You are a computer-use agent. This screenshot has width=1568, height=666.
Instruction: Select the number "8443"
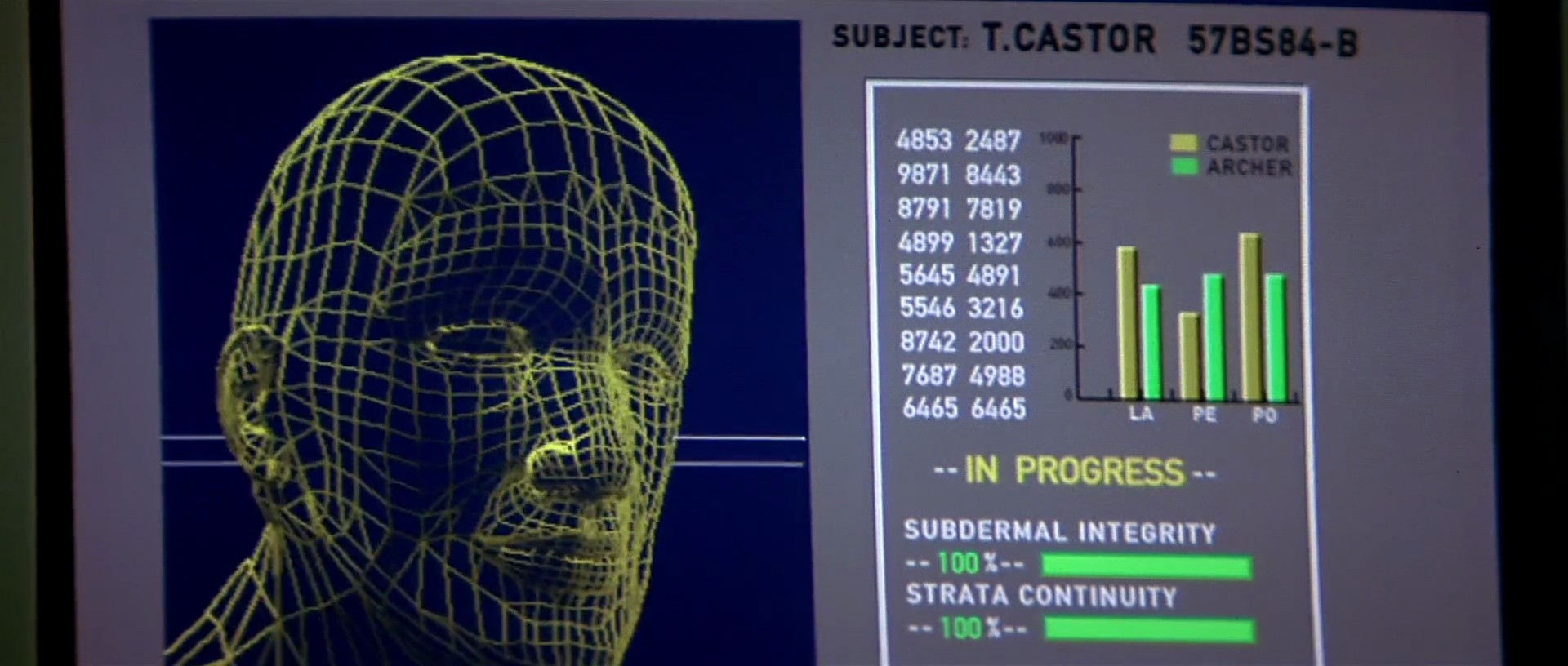pyautogui.click(x=993, y=175)
